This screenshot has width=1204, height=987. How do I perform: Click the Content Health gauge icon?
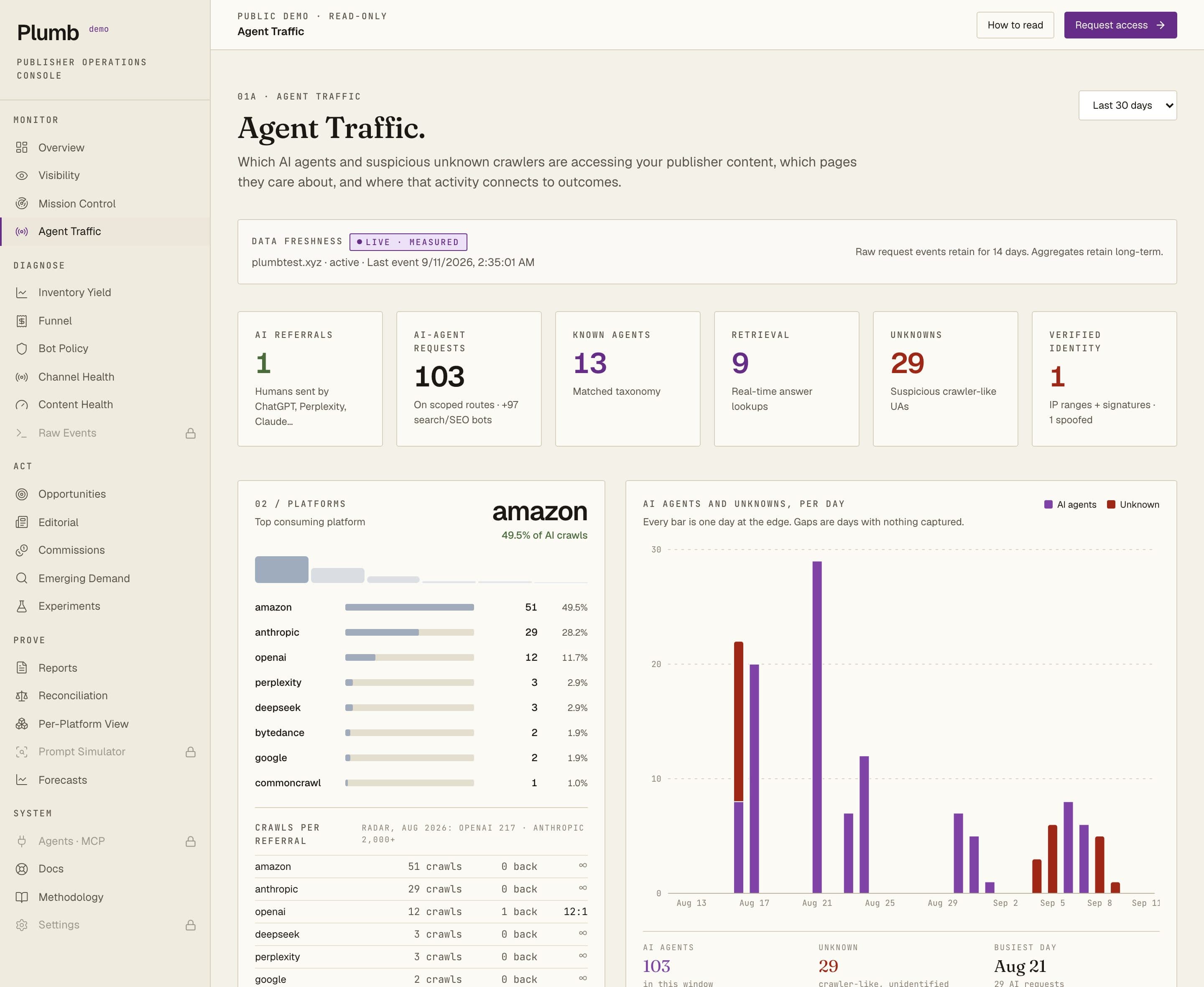click(x=22, y=405)
